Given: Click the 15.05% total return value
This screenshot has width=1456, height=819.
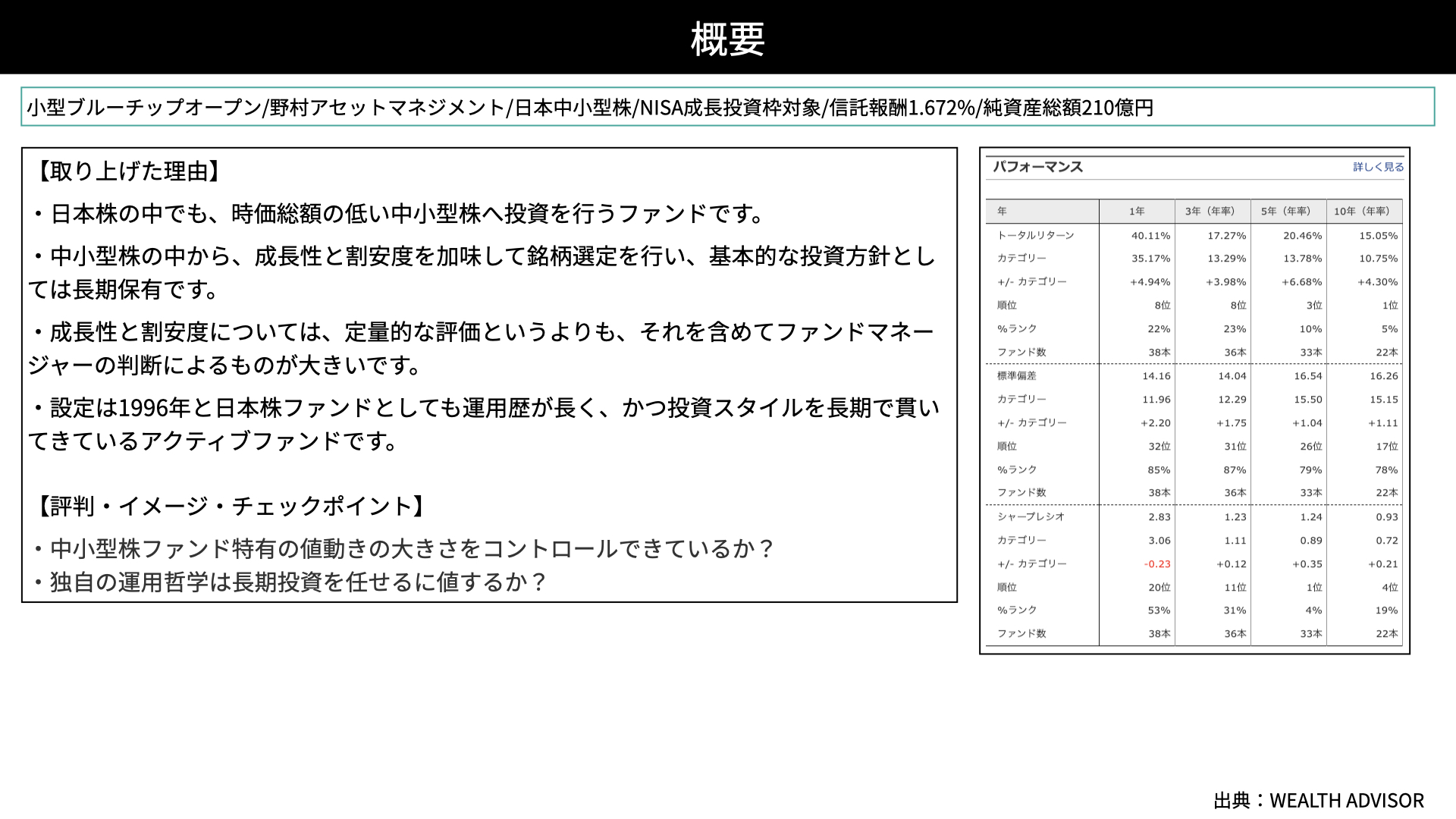Looking at the screenshot, I should pos(1379,236).
